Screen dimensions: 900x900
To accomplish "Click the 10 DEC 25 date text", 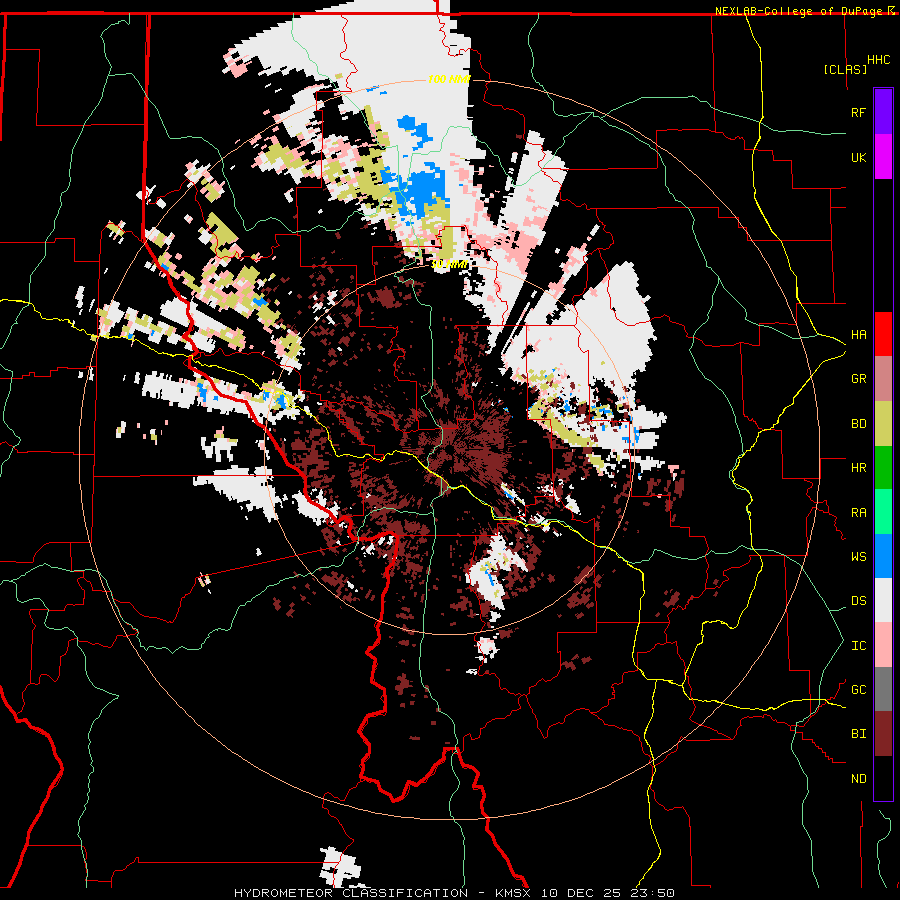I will 580,893.
